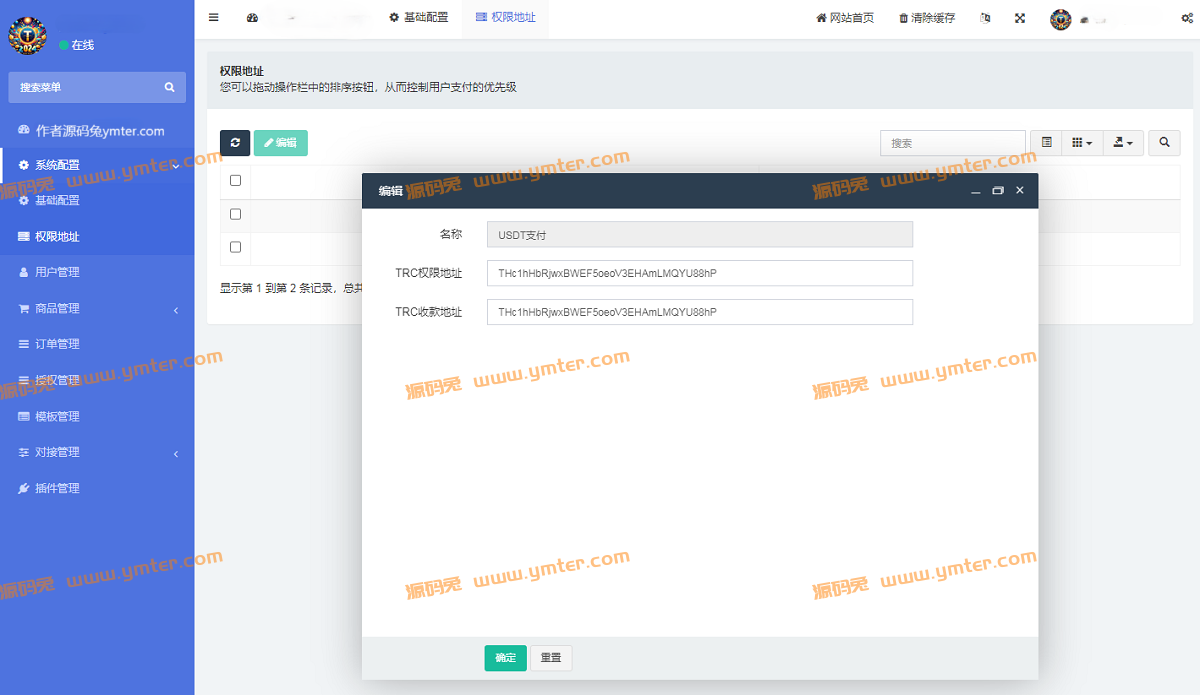This screenshot has width=1200, height=695.
Task: Click the green 编辑 toolbar button
Action: [x=281, y=143]
